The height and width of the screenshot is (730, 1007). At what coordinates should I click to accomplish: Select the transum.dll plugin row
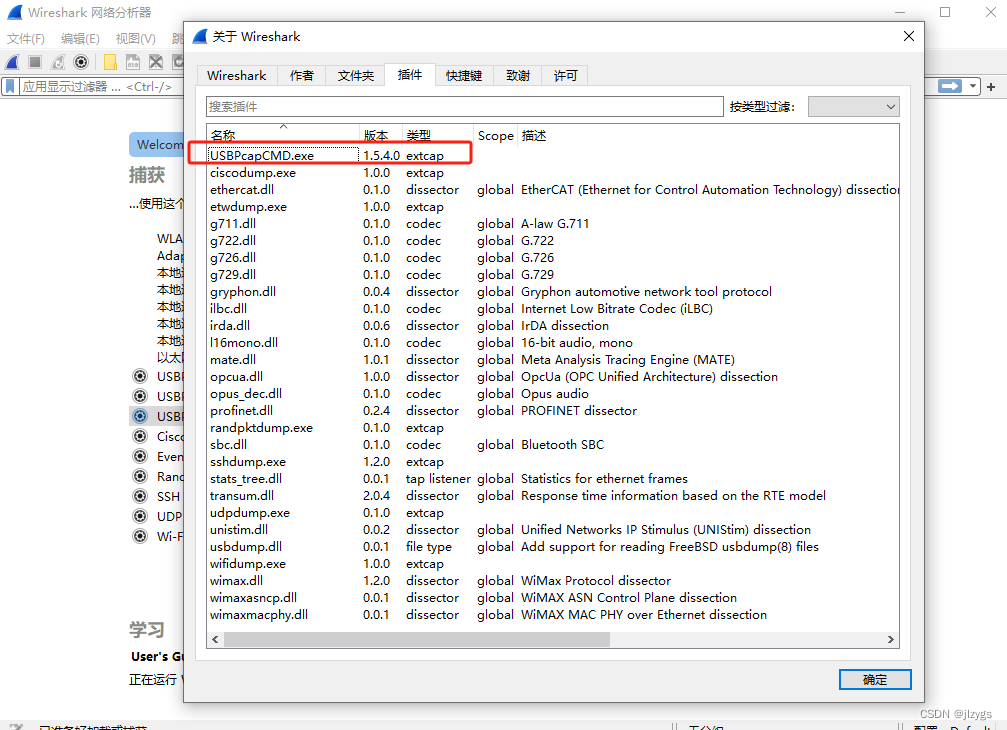pos(553,496)
